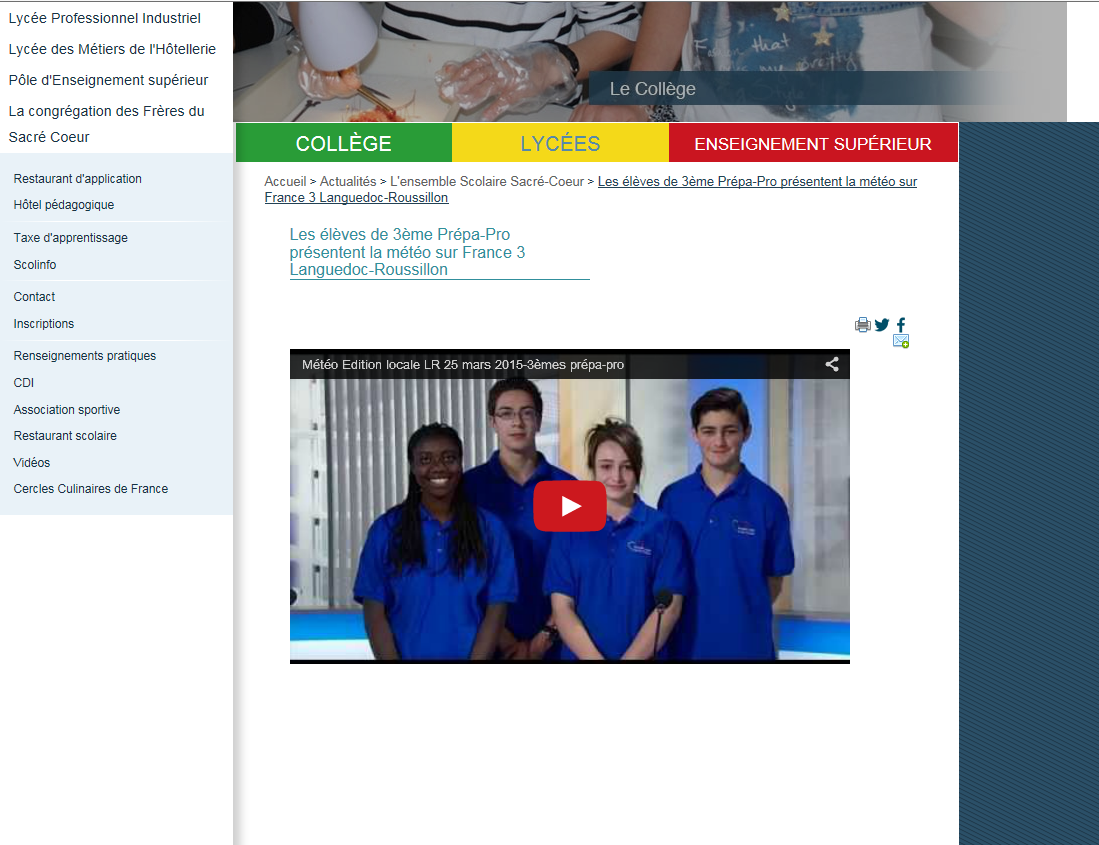Open Cercles Culinaires de France link

(90, 488)
